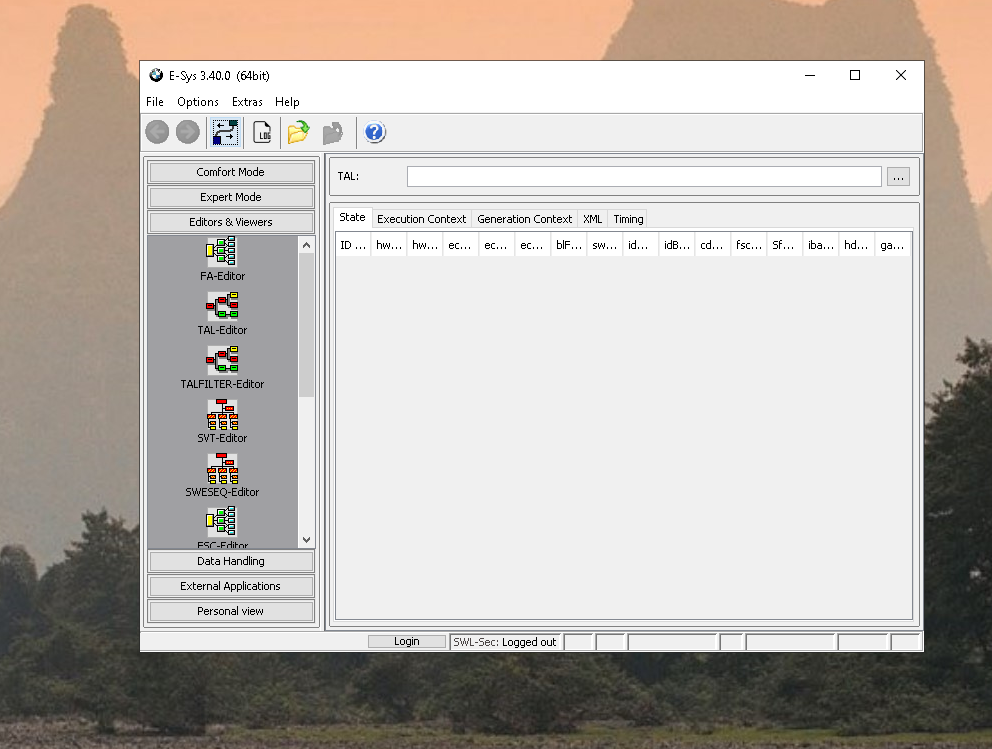This screenshot has width=992, height=749.
Task: Open the SWESEQ-Editor
Action: coord(222,475)
